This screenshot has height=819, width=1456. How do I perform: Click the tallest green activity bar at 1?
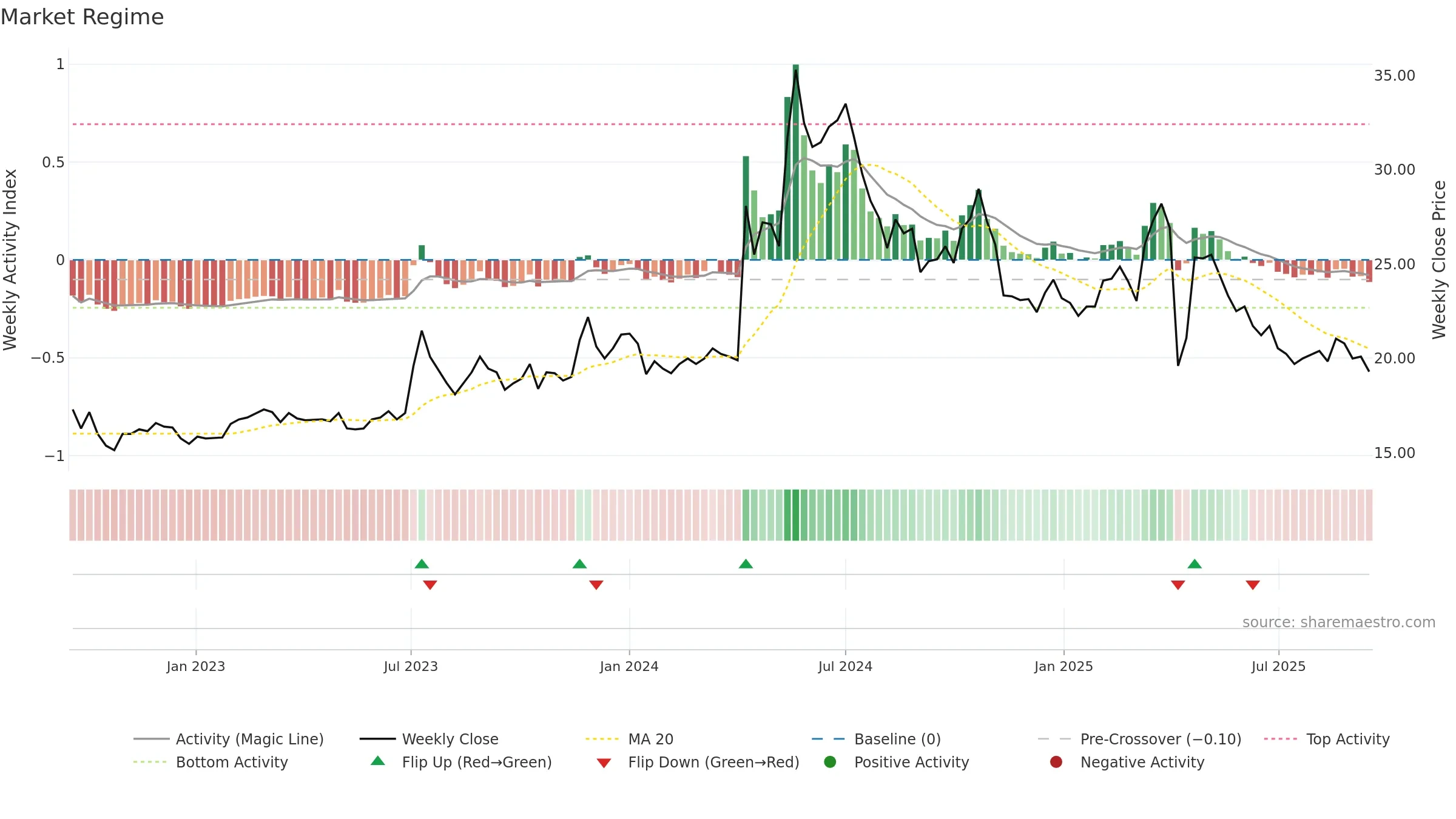[x=796, y=162]
